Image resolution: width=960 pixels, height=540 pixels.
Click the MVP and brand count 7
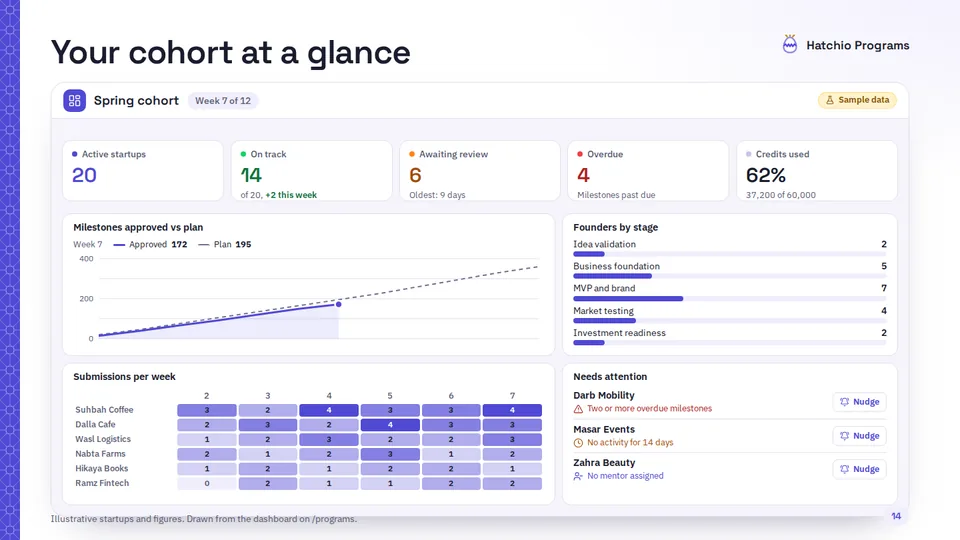coord(883,288)
